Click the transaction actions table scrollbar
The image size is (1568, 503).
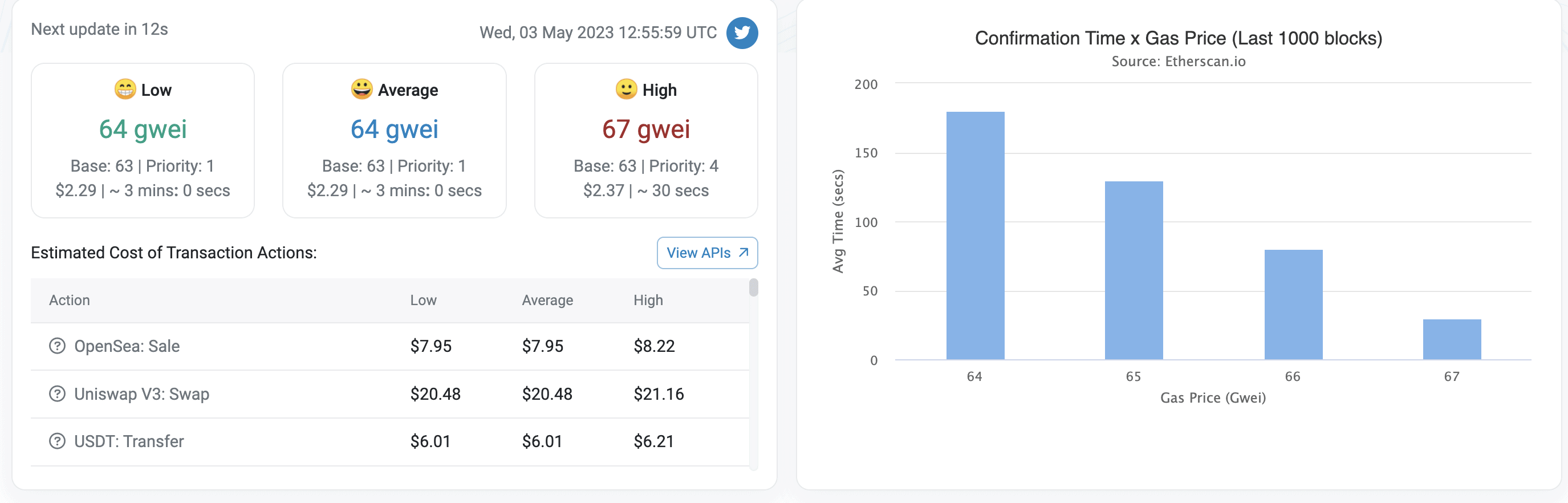[x=753, y=287]
